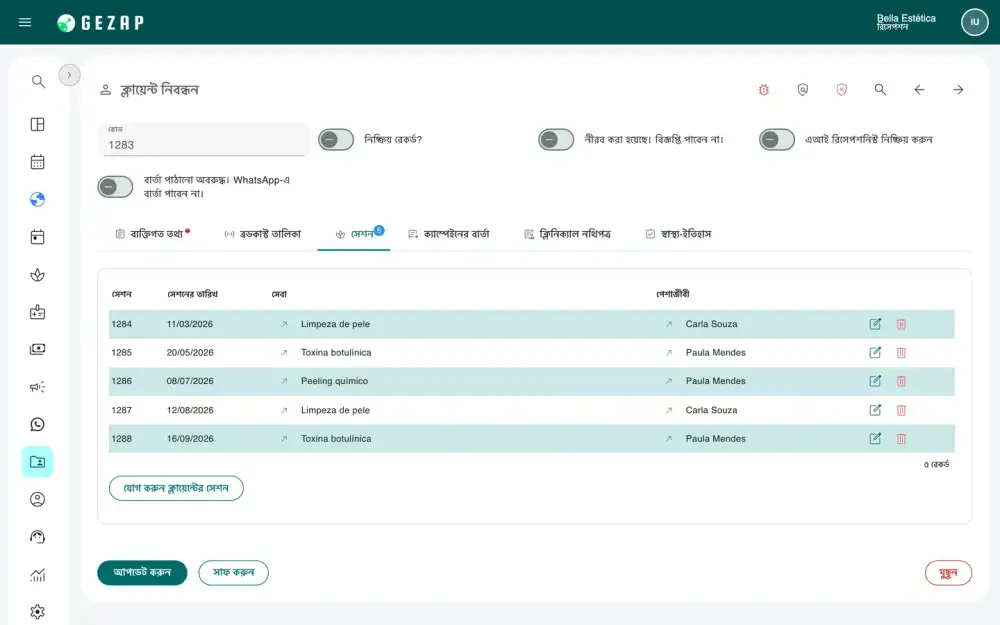Click the red bug icon in header
Viewport: 1000px width, 625px height.
763,90
